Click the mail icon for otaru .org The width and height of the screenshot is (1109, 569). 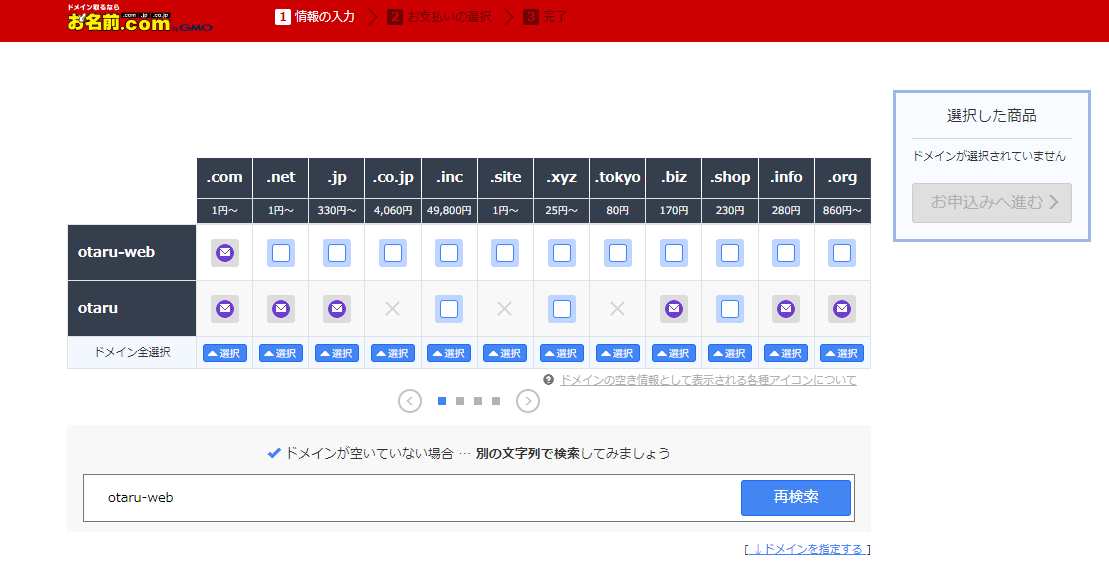(x=842, y=308)
